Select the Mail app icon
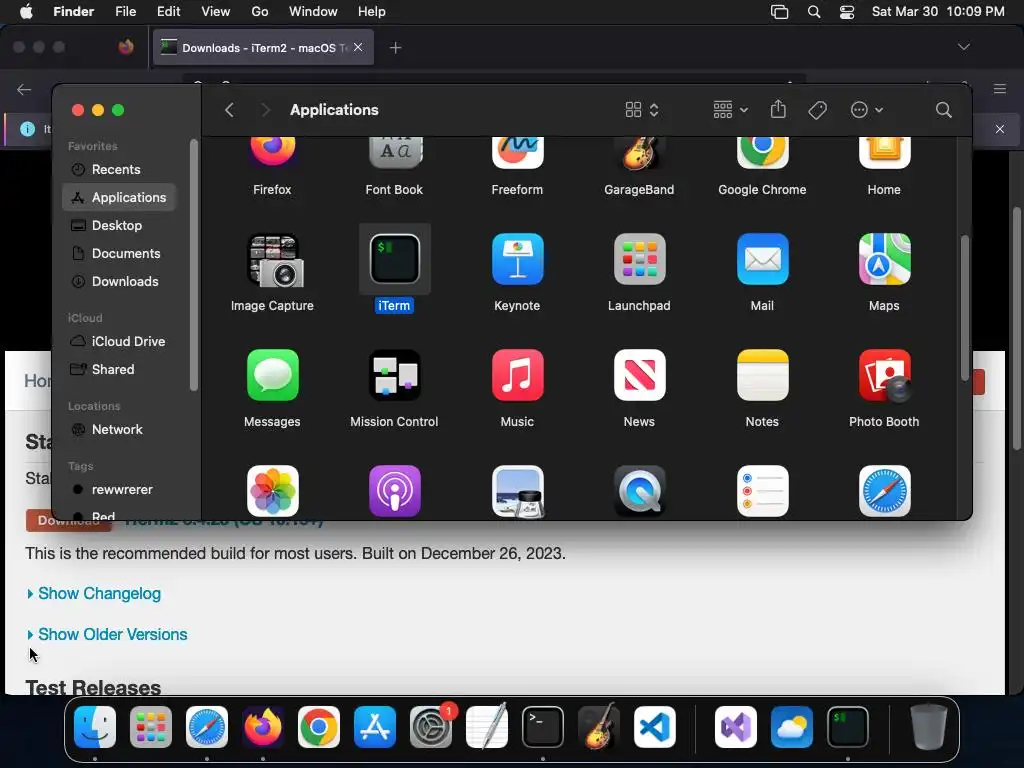This screenshot has width=1024, height=768. click(x=762, y=259)
